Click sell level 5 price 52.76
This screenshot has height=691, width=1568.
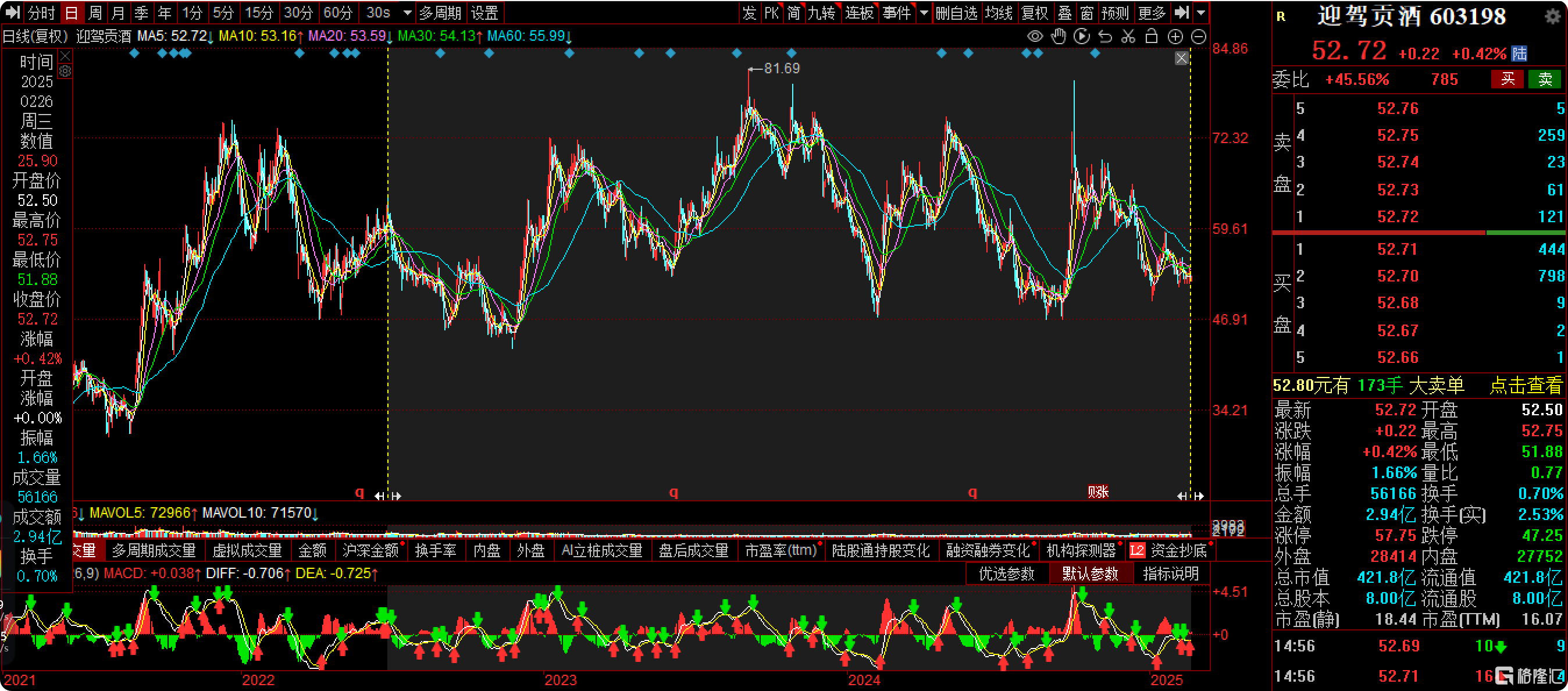(x=1398, y=108)
